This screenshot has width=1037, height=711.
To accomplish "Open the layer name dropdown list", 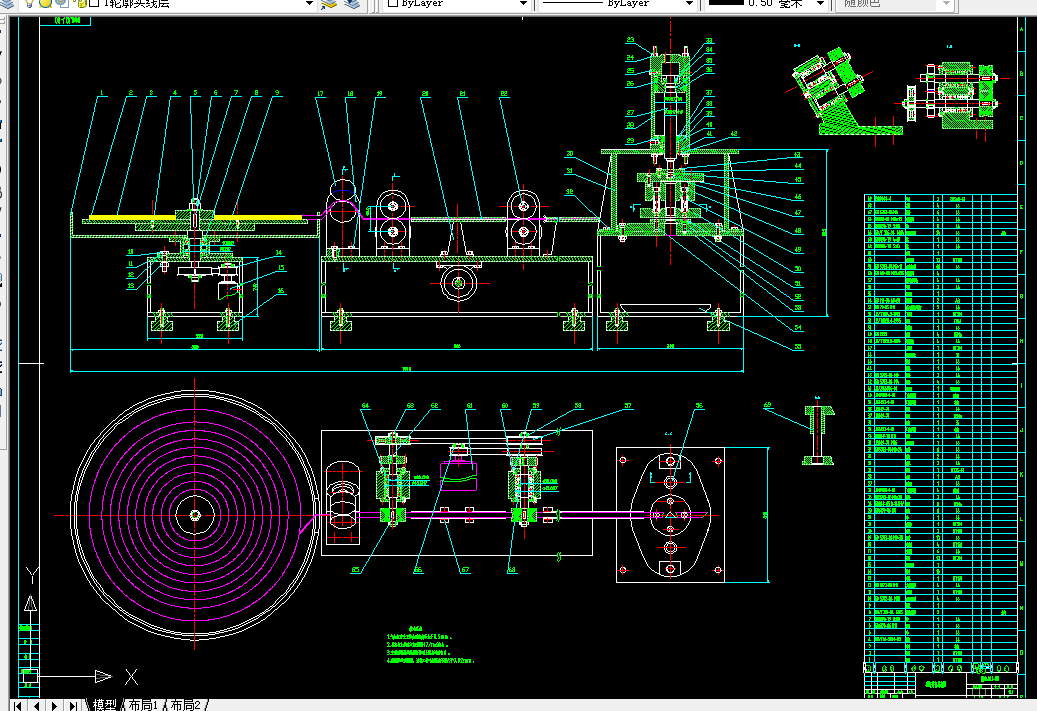I will (309, 3).
